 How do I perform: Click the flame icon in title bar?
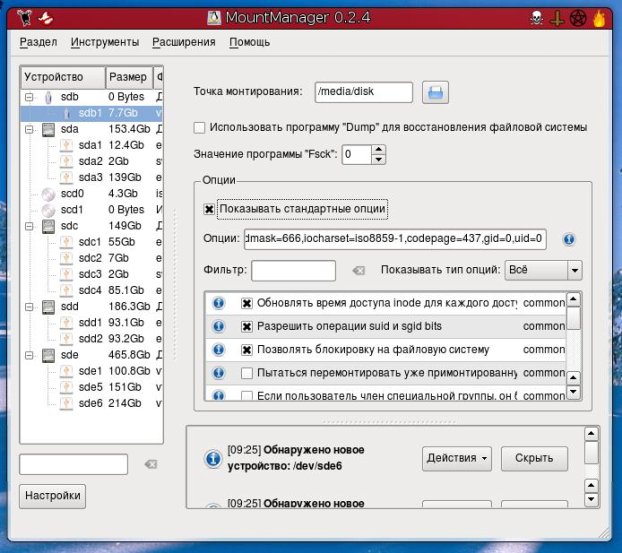[599, 18]
